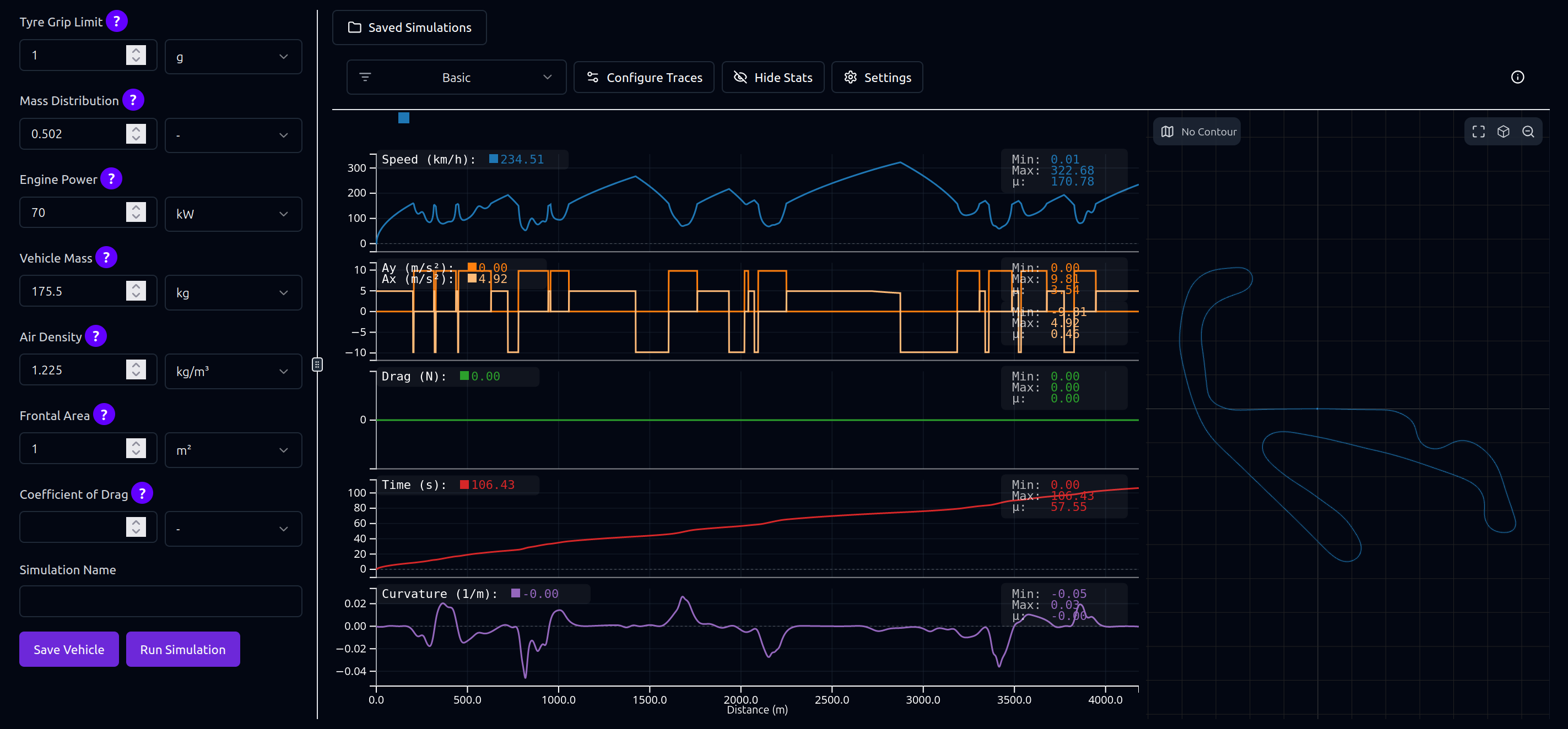Click the Engine Power help icon

tap(111, 179)
